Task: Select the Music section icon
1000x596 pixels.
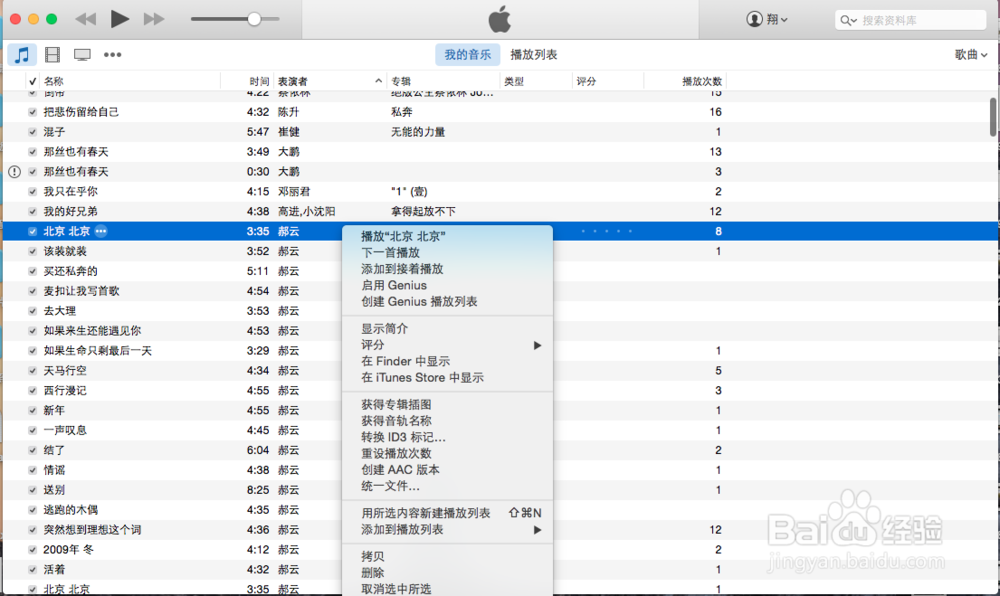Action: tap(22, 54)
